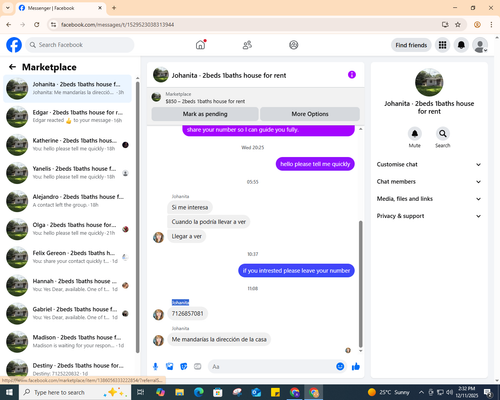Open Johanita chat in the list
Viewport: 500px width, 400px height.
[x=68, y=88]
